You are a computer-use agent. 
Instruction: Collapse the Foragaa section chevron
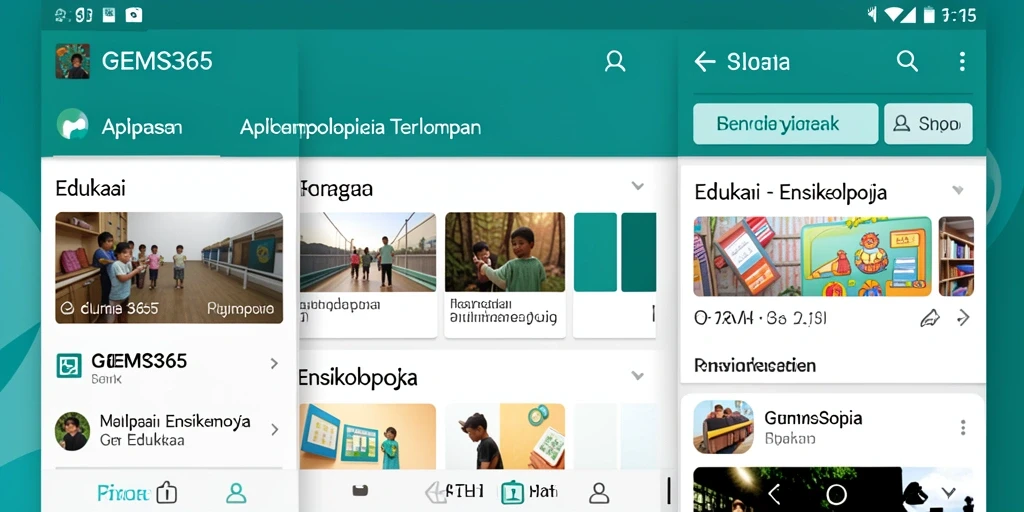click(x=638, y=186)
